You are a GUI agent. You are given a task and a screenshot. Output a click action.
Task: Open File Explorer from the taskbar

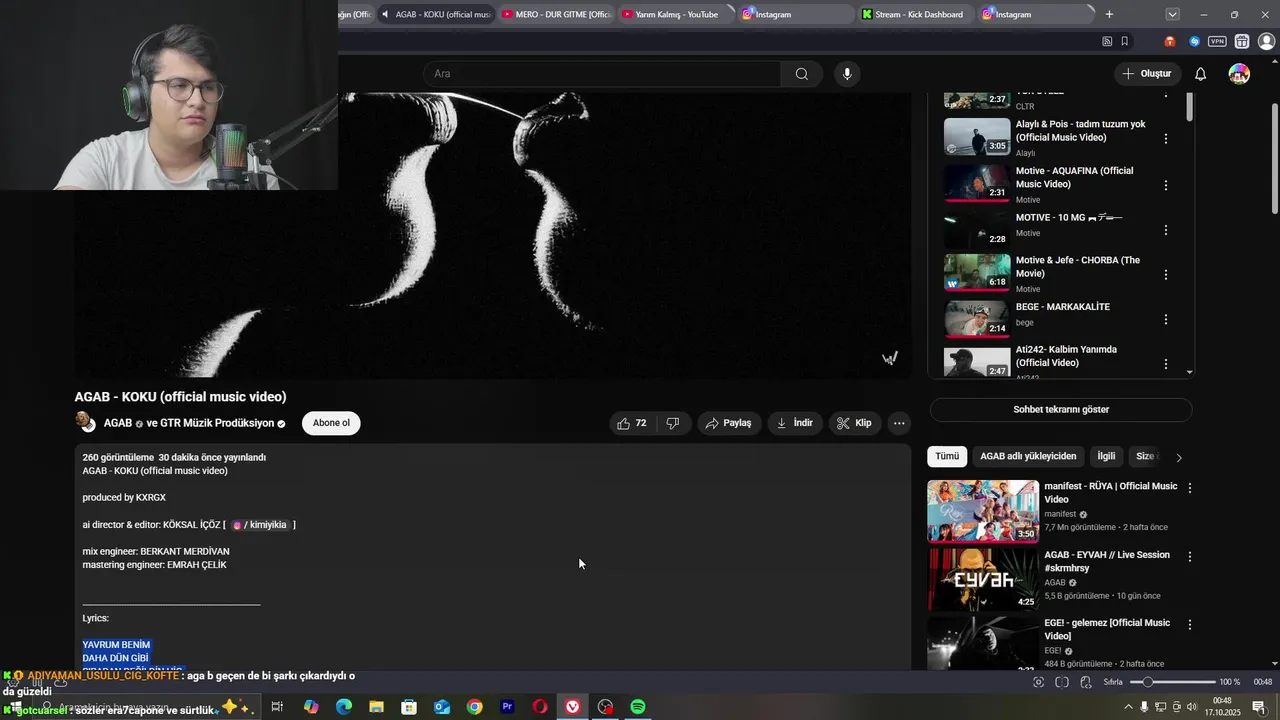point(376,707)
